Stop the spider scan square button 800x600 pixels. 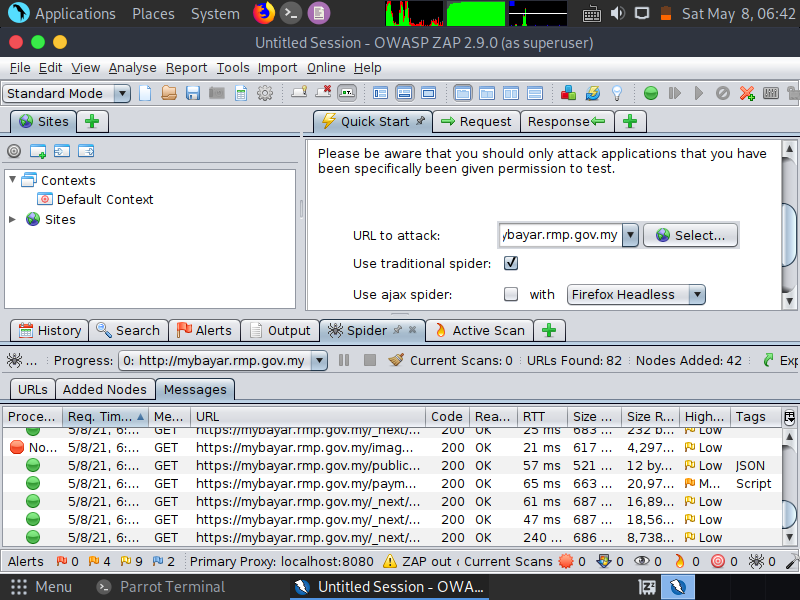coord(370,360)
